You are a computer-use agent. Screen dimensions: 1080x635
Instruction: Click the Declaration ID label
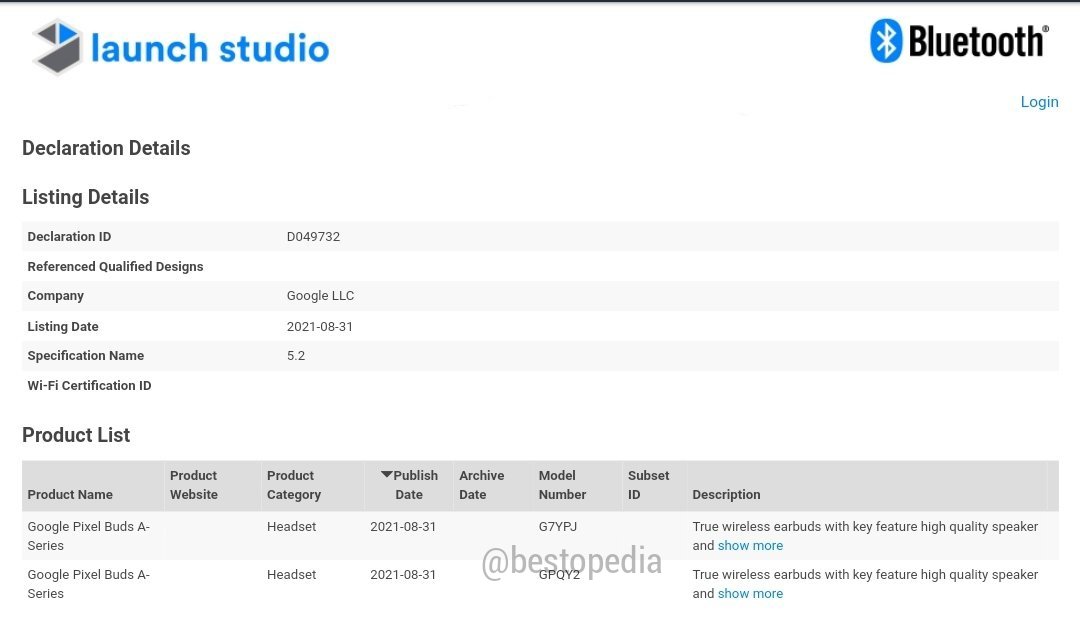(x=69, y=236)
